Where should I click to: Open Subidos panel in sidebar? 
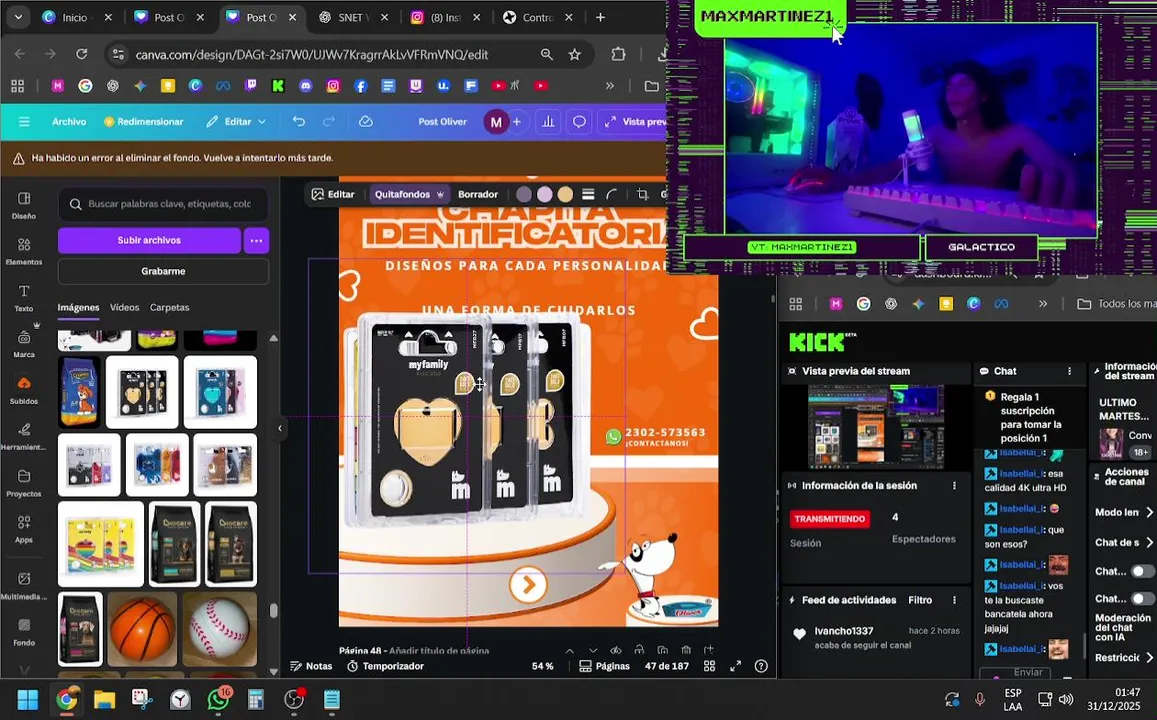pyautogui.click(x=24, y=390)
